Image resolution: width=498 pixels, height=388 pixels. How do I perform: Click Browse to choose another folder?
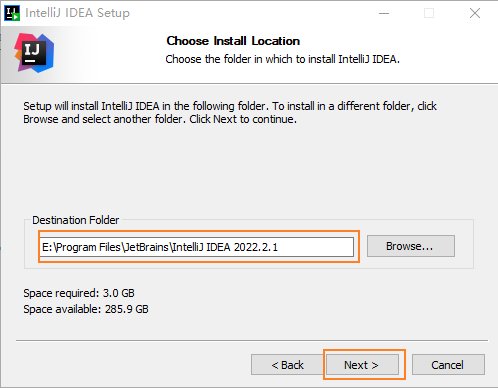coord(411,246)
